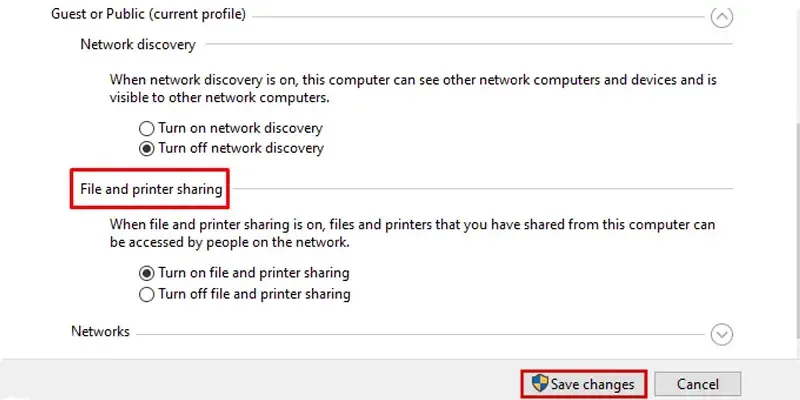Screen dimensions: 800x400
Task: Click the Networks section heading
Action: tap(101, 332)
